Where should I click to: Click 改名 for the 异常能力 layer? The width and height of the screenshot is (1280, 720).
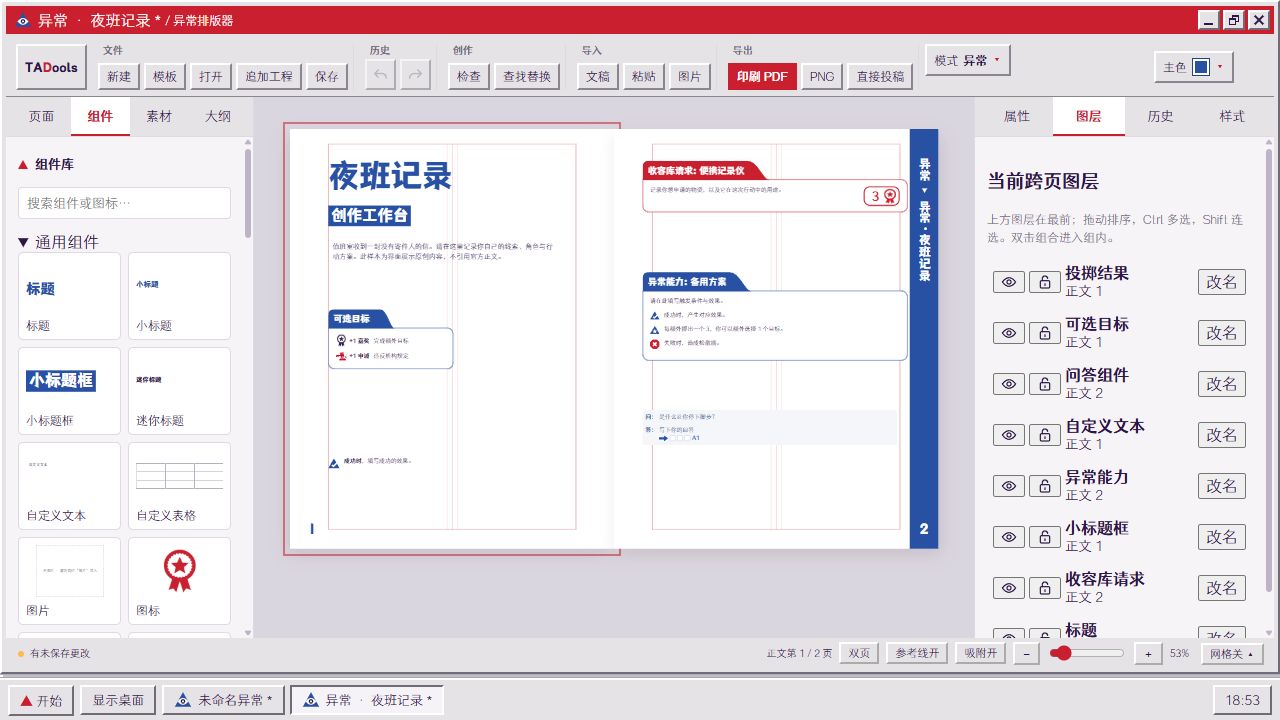pyautogui.click(x=1222, y=486)
